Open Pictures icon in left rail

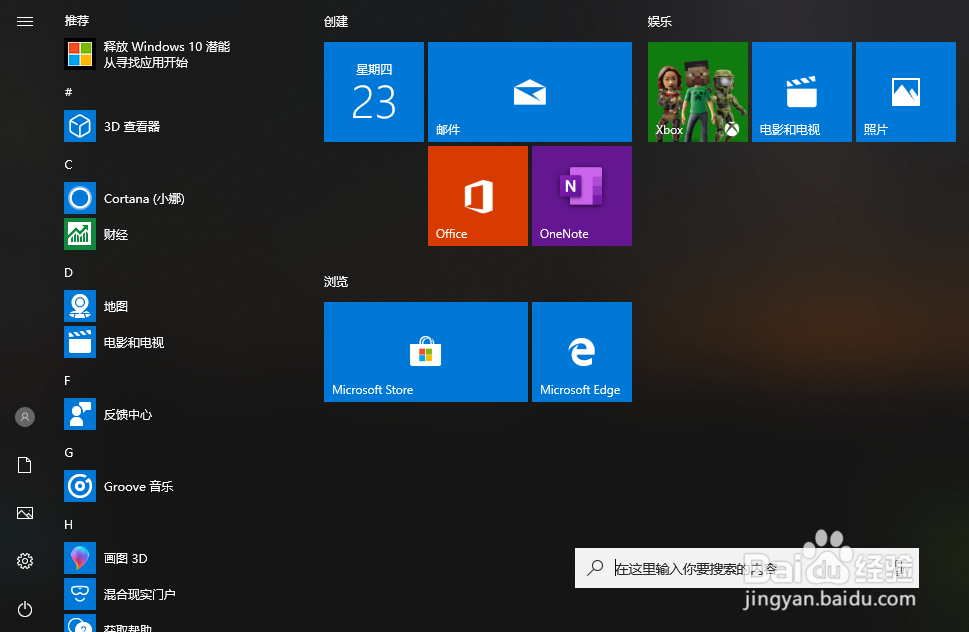point(25,513)
